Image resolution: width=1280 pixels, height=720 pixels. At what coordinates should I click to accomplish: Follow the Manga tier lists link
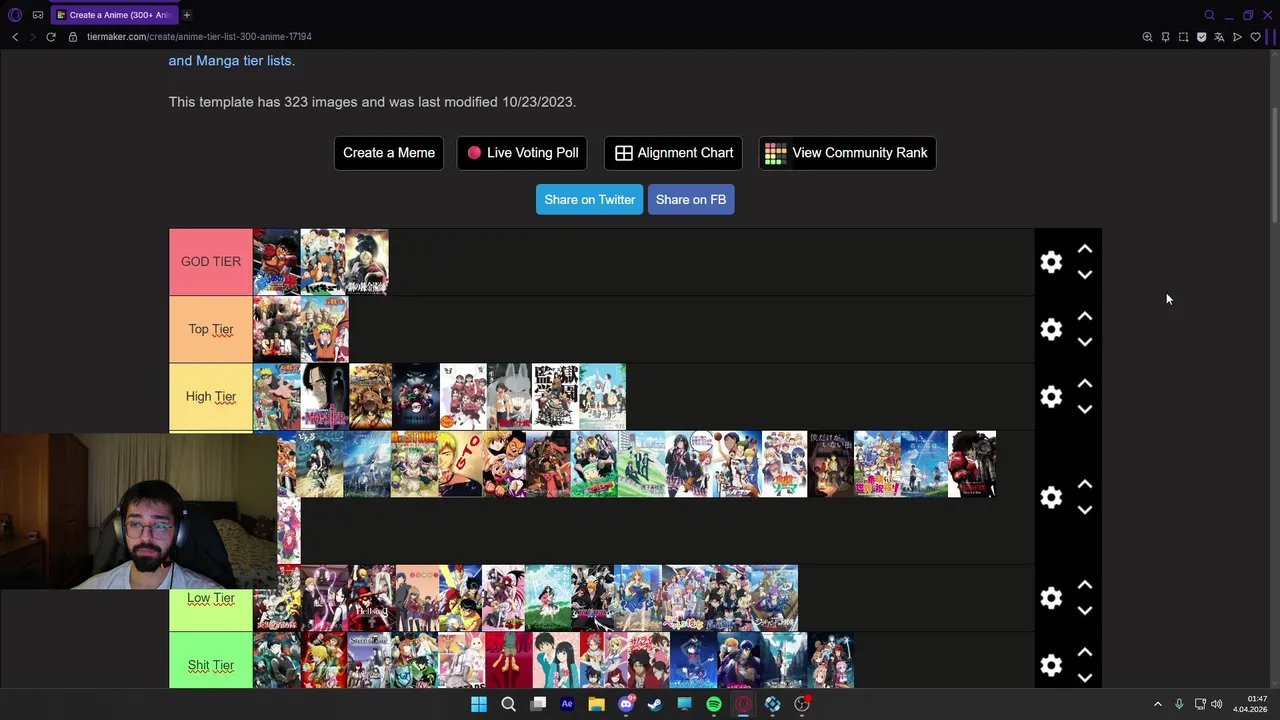pyautogui.click(x=230, y=61)
